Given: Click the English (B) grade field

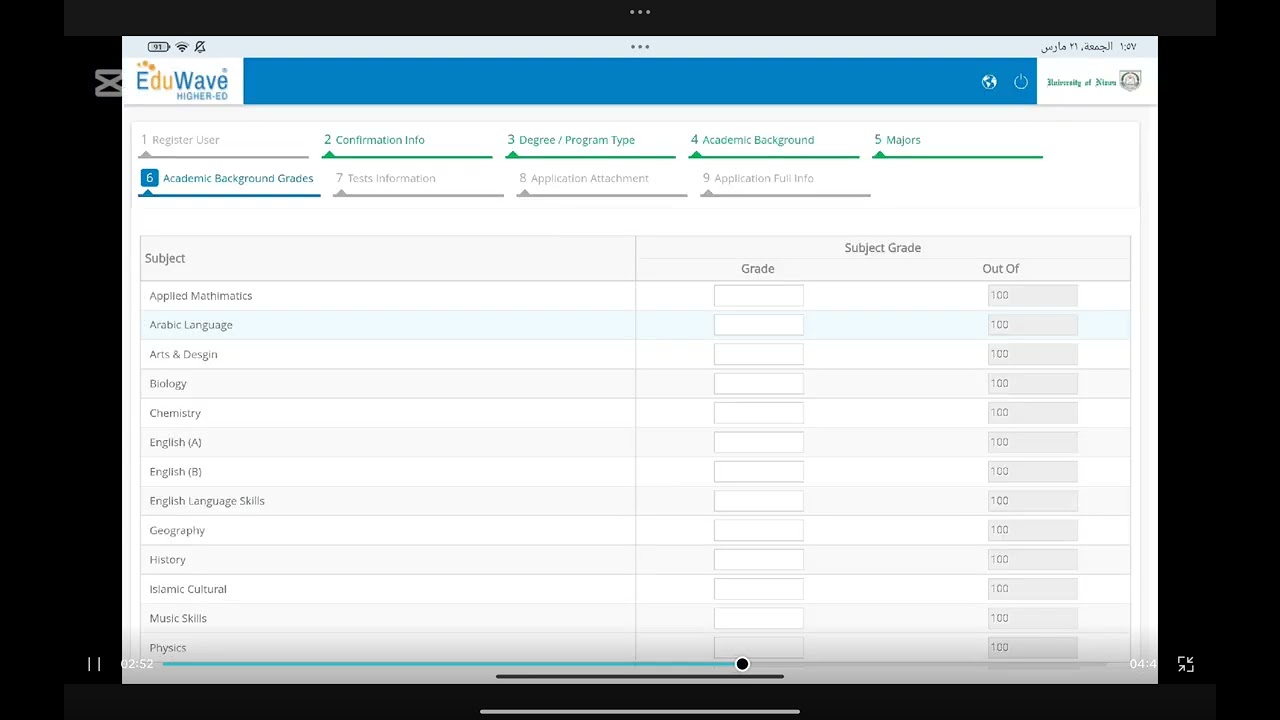Looking at the screenshot, I should point(759,471).
